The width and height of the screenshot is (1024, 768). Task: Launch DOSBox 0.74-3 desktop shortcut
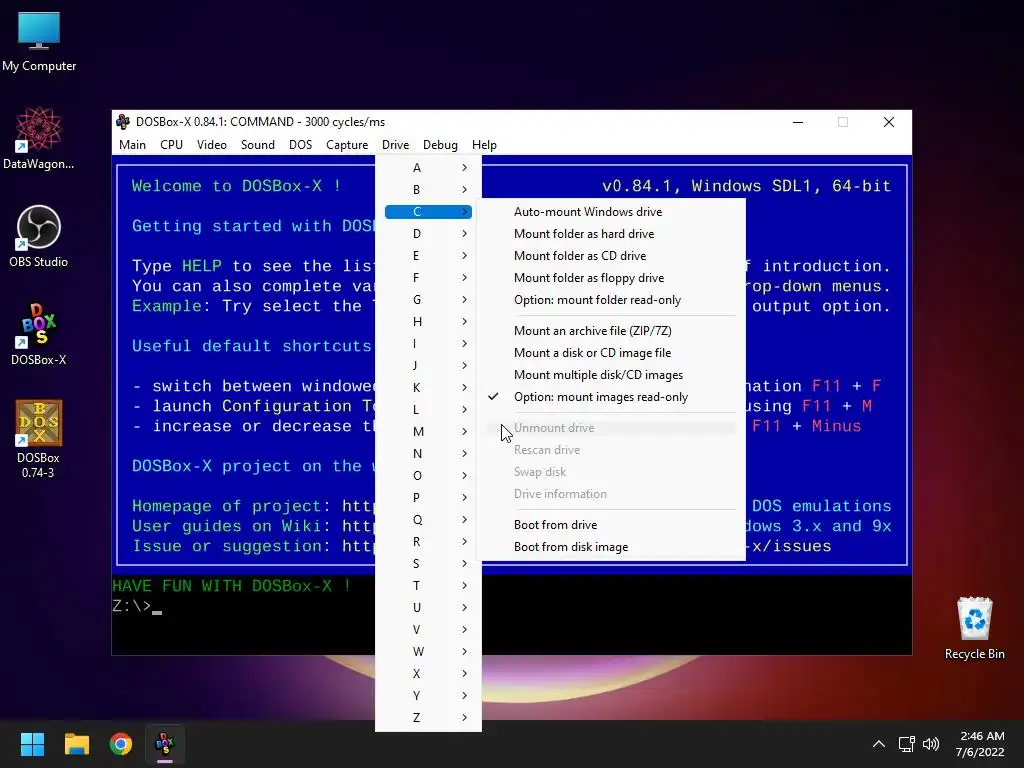39,439
